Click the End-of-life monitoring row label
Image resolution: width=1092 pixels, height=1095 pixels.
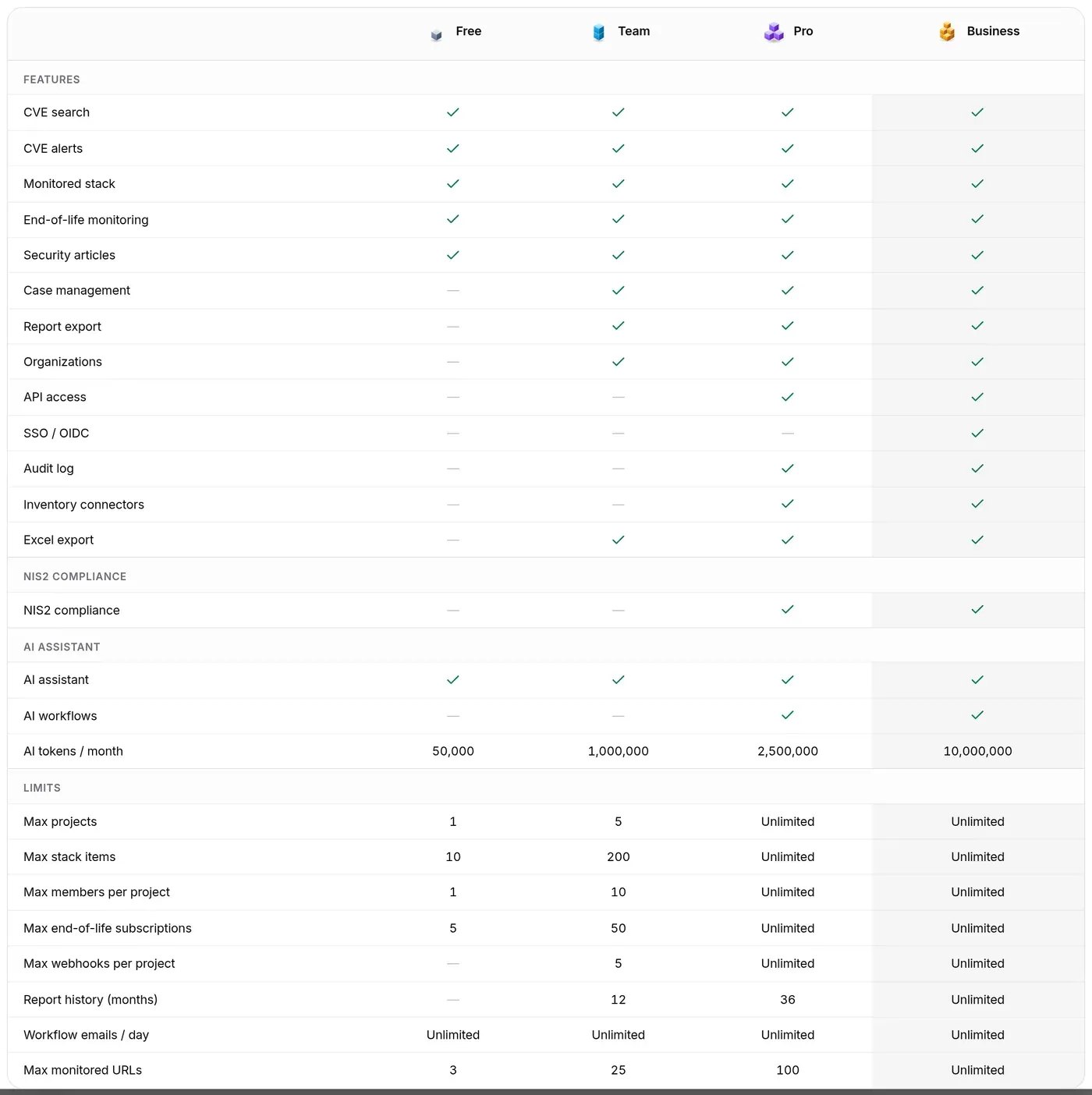point(86,220)
